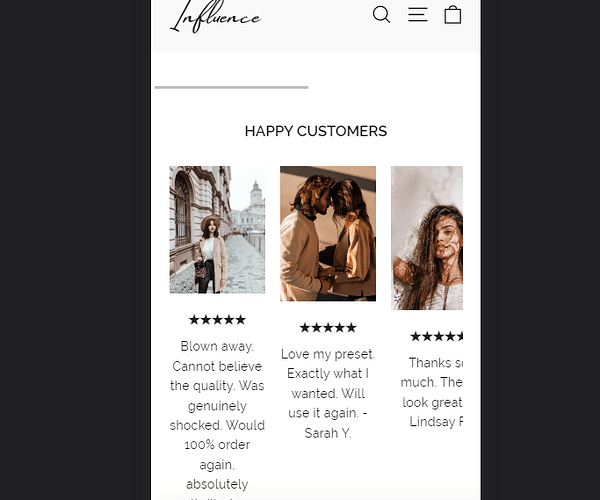Click the gray slider progress bar
The image size is (600, 500).
[232, 87]
